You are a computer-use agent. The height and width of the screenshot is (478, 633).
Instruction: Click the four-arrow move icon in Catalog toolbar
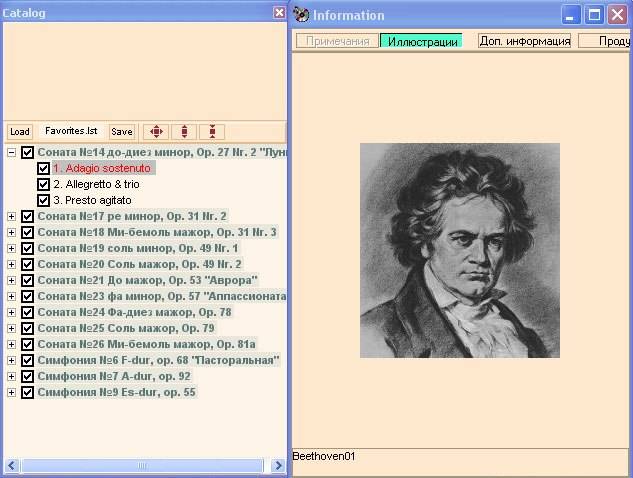click(156, 132)
